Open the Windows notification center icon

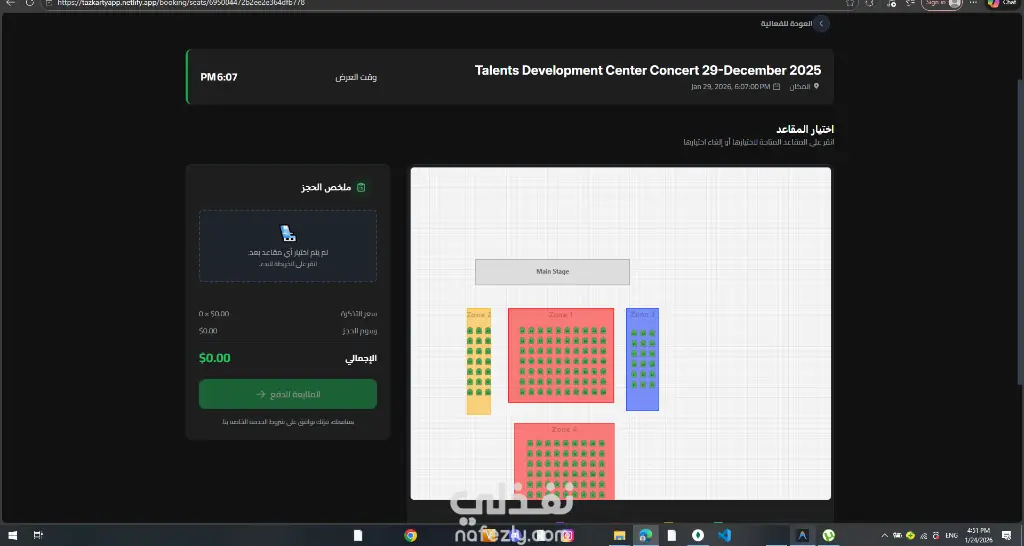[1006, 536]
